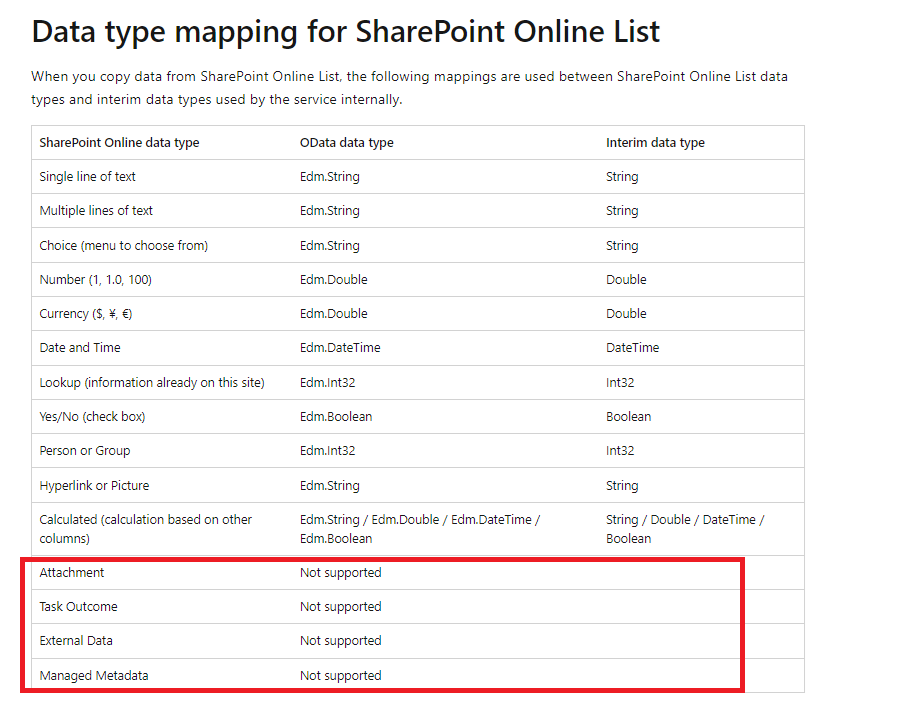Viewport: 901px width, 707px height.
Task: Click the 'Date and Time' cell
Action: (x=80, y=347)
